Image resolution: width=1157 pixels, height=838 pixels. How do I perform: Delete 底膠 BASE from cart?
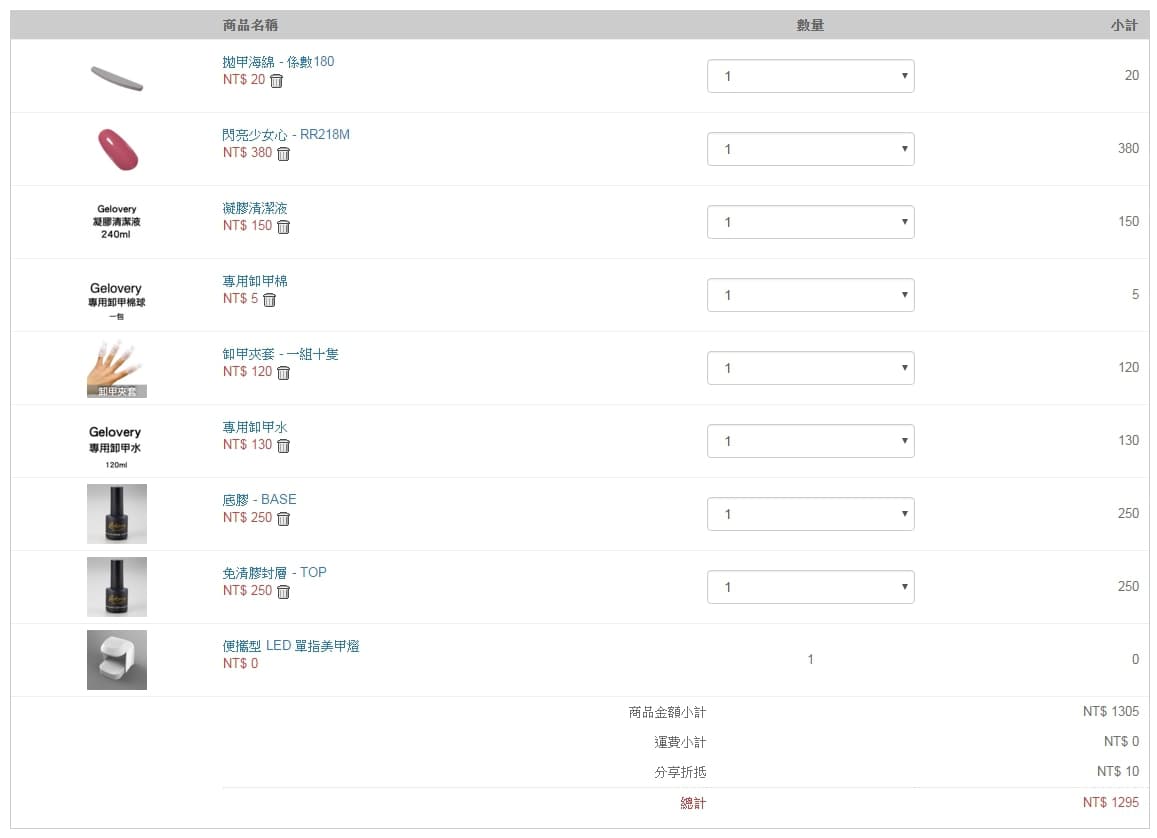[284, 519]
